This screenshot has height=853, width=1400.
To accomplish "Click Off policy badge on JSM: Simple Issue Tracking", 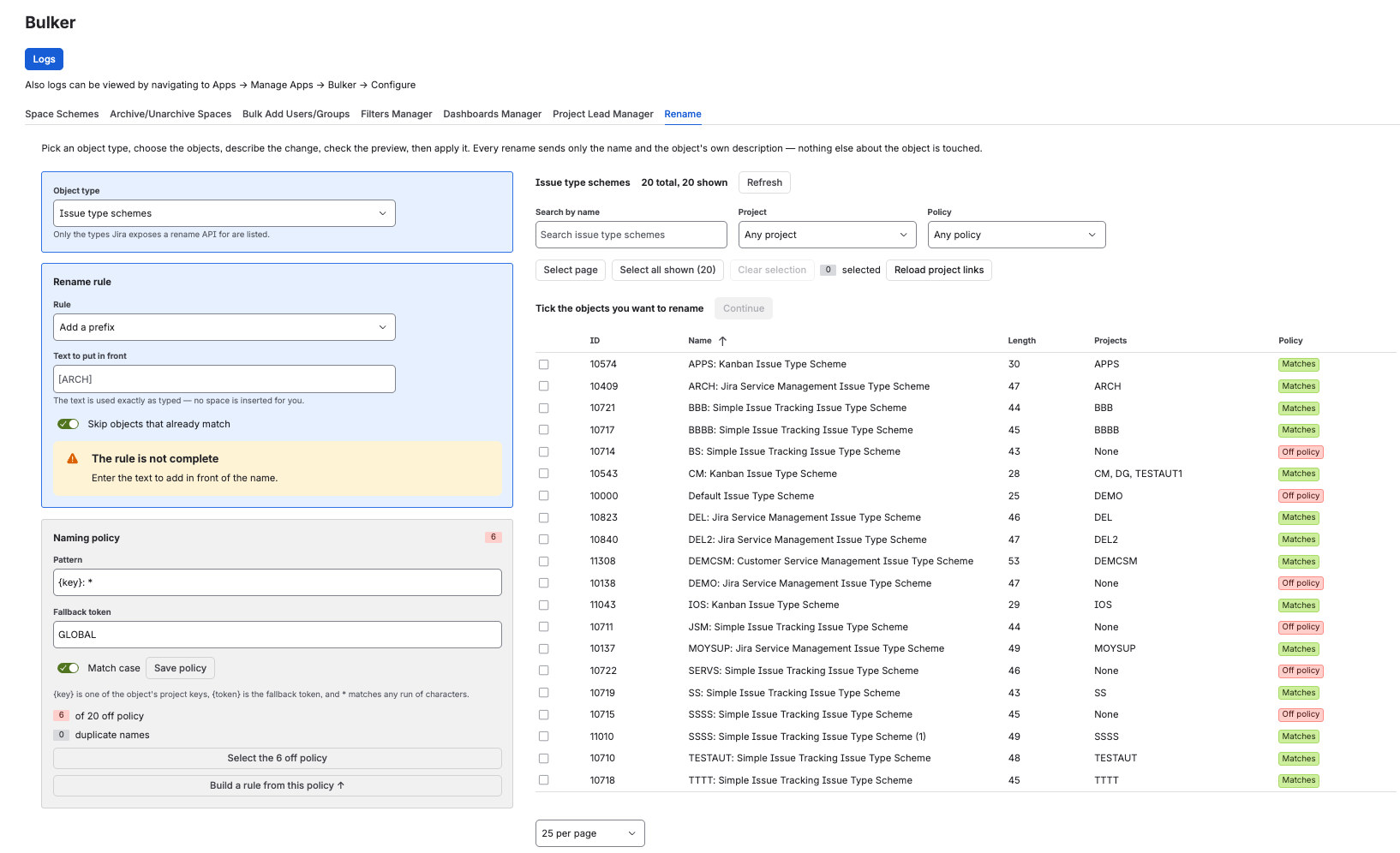I will [x=1301, y=627].
